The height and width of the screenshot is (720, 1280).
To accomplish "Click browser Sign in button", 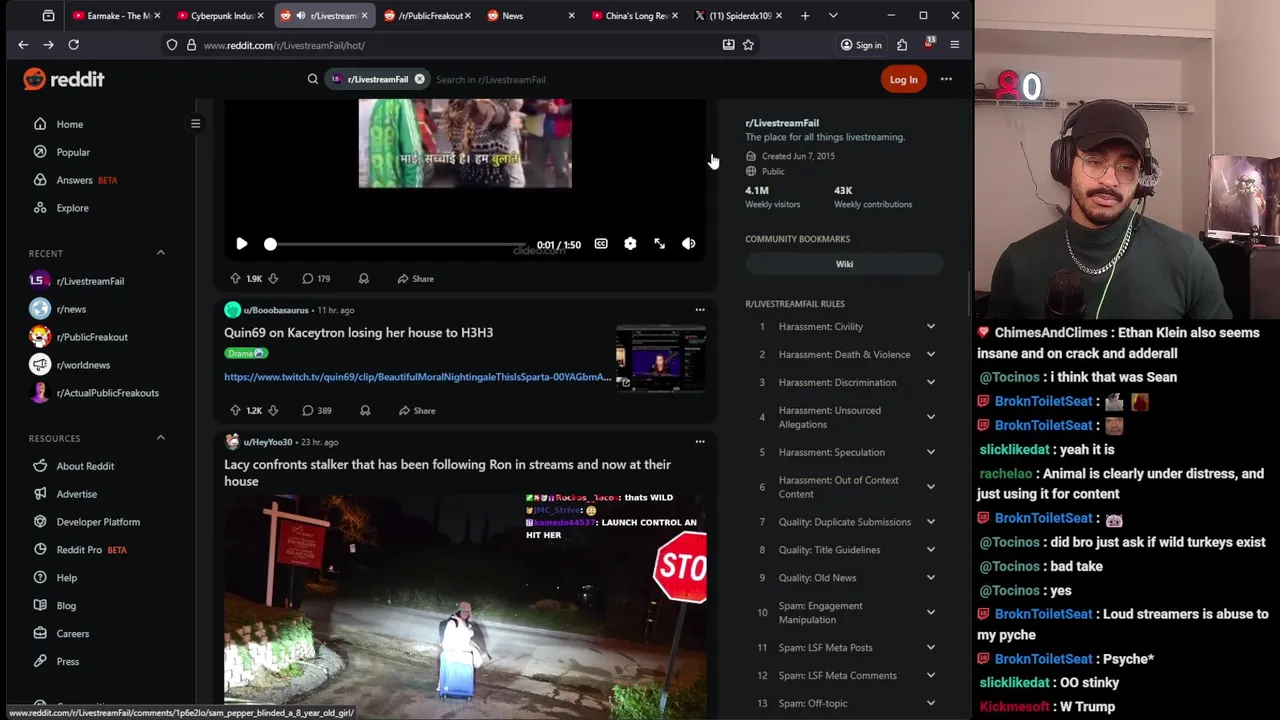I will (861, 45).
